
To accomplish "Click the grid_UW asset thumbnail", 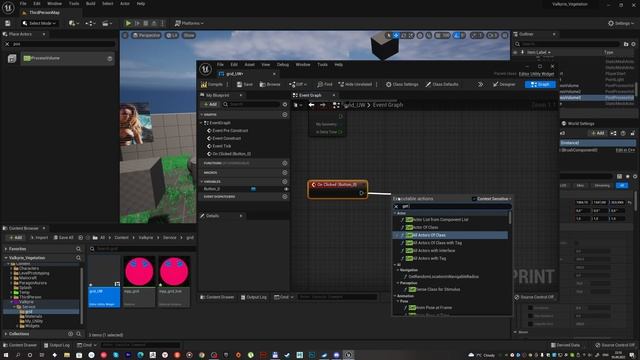I will click(x=104, y=282).
